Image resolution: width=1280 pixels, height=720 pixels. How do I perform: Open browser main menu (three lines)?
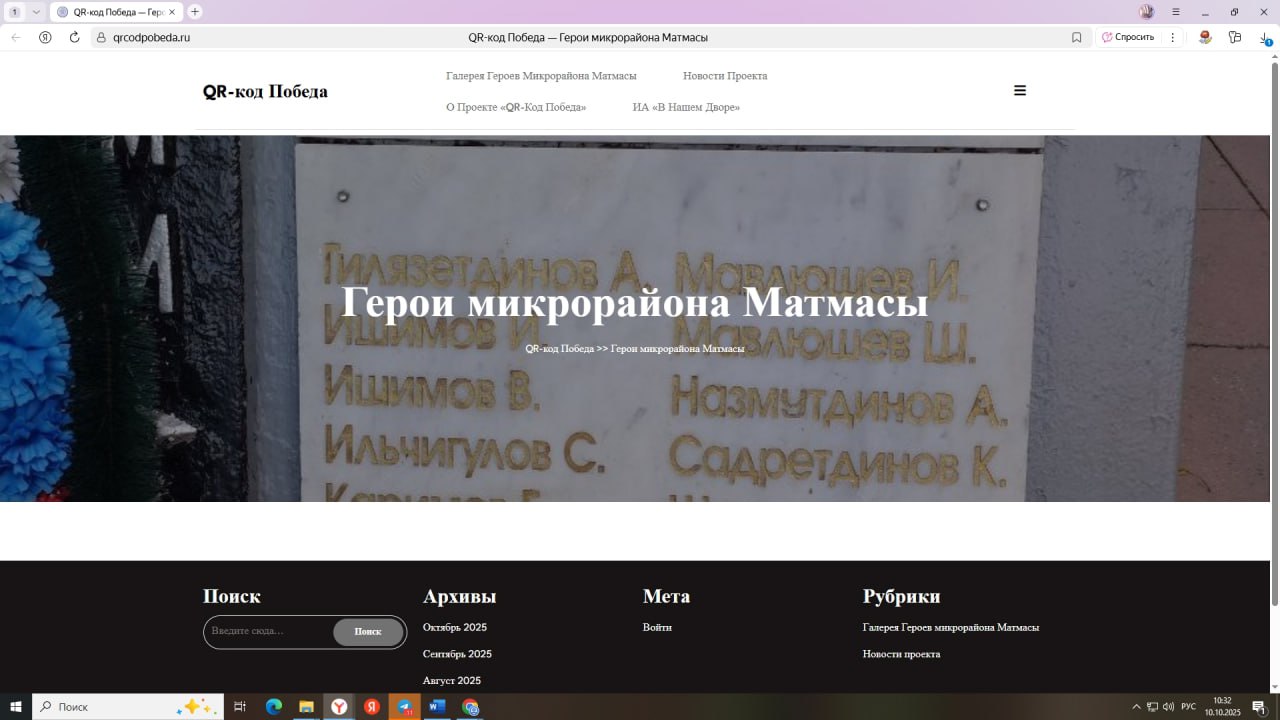click(1176, 12)
